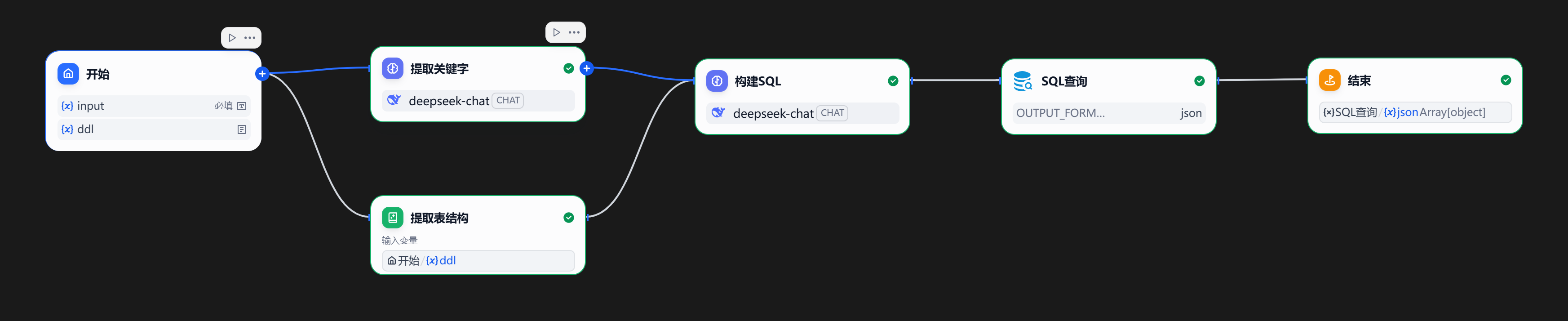
Task: Open more options menu above 开始 node
Action: pos(249,38)
